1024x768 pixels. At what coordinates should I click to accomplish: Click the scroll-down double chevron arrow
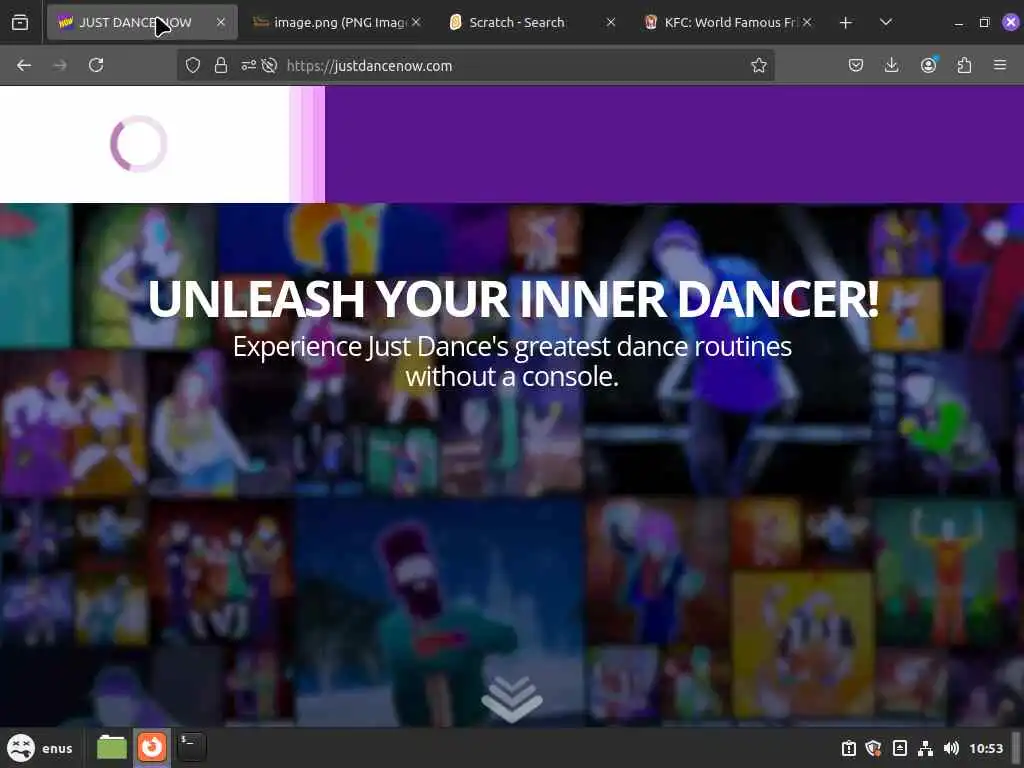coord(511,698)
